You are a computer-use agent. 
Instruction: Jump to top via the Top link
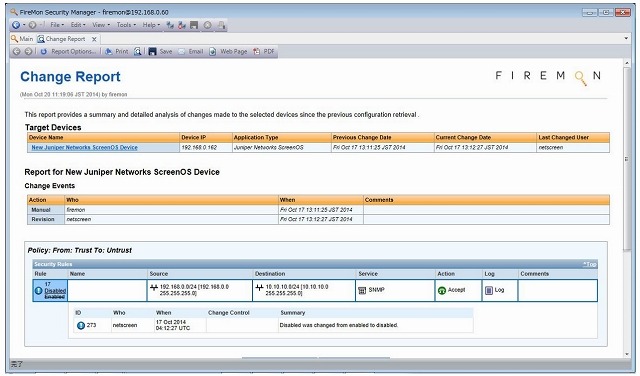590,264
